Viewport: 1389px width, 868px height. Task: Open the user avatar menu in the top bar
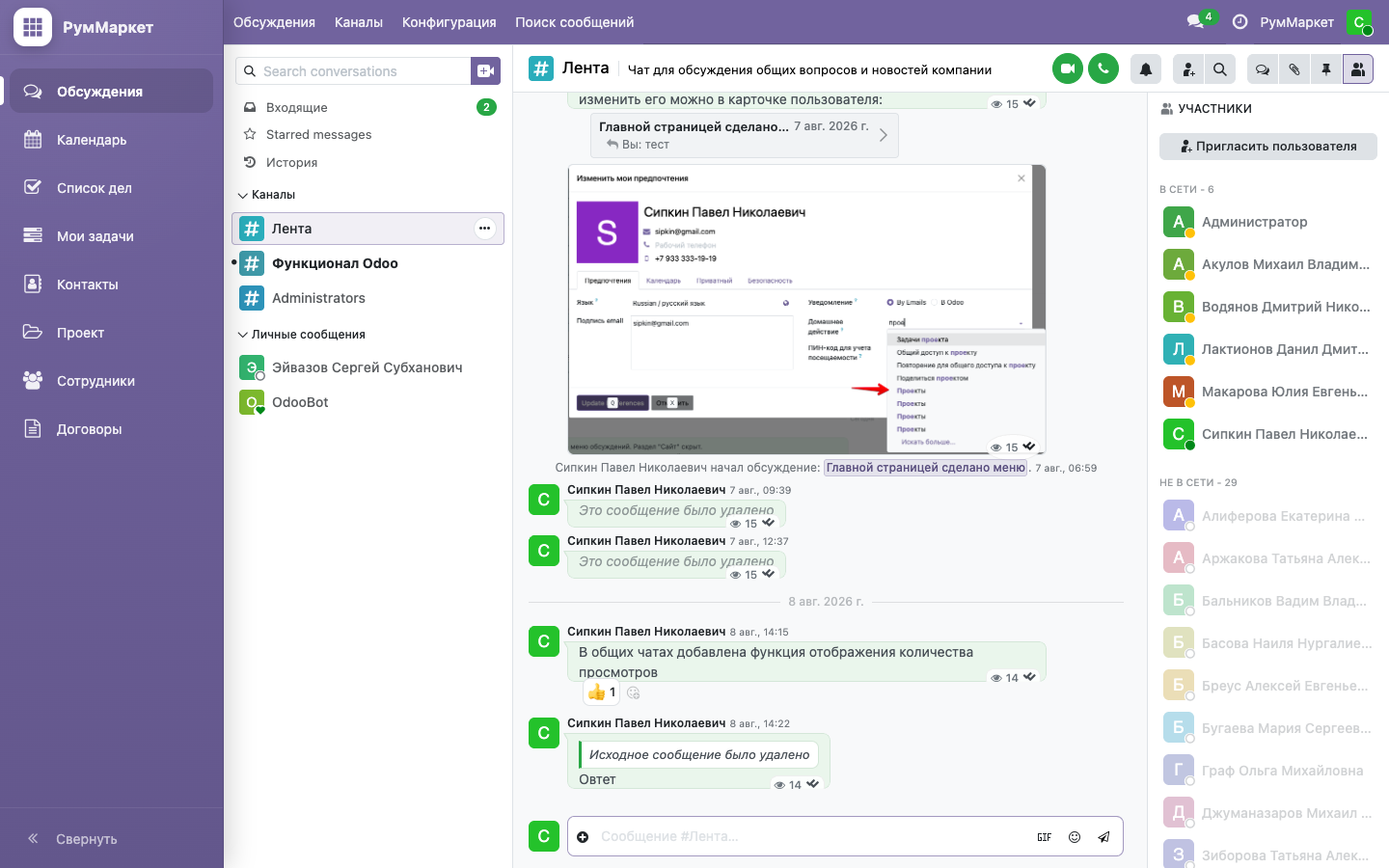coord(1359,22)
